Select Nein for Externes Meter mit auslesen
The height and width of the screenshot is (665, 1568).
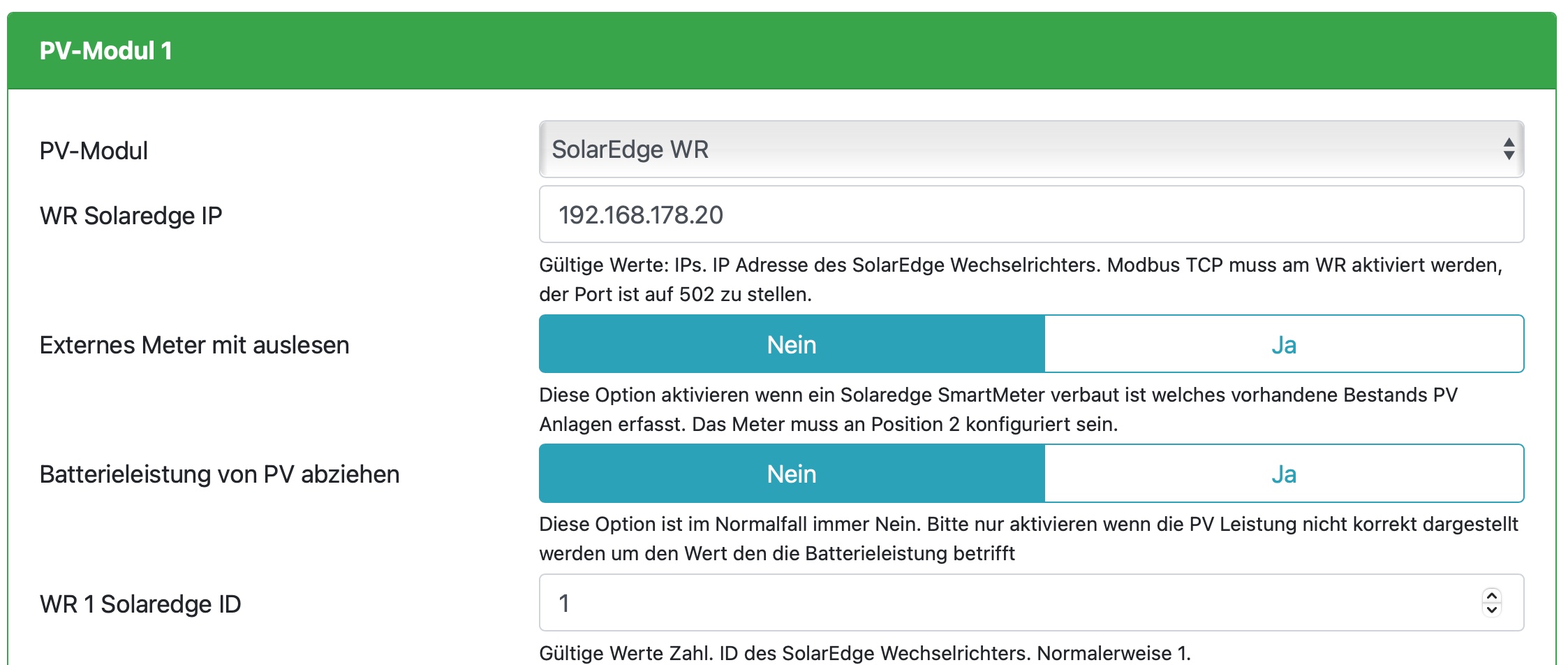792,344
